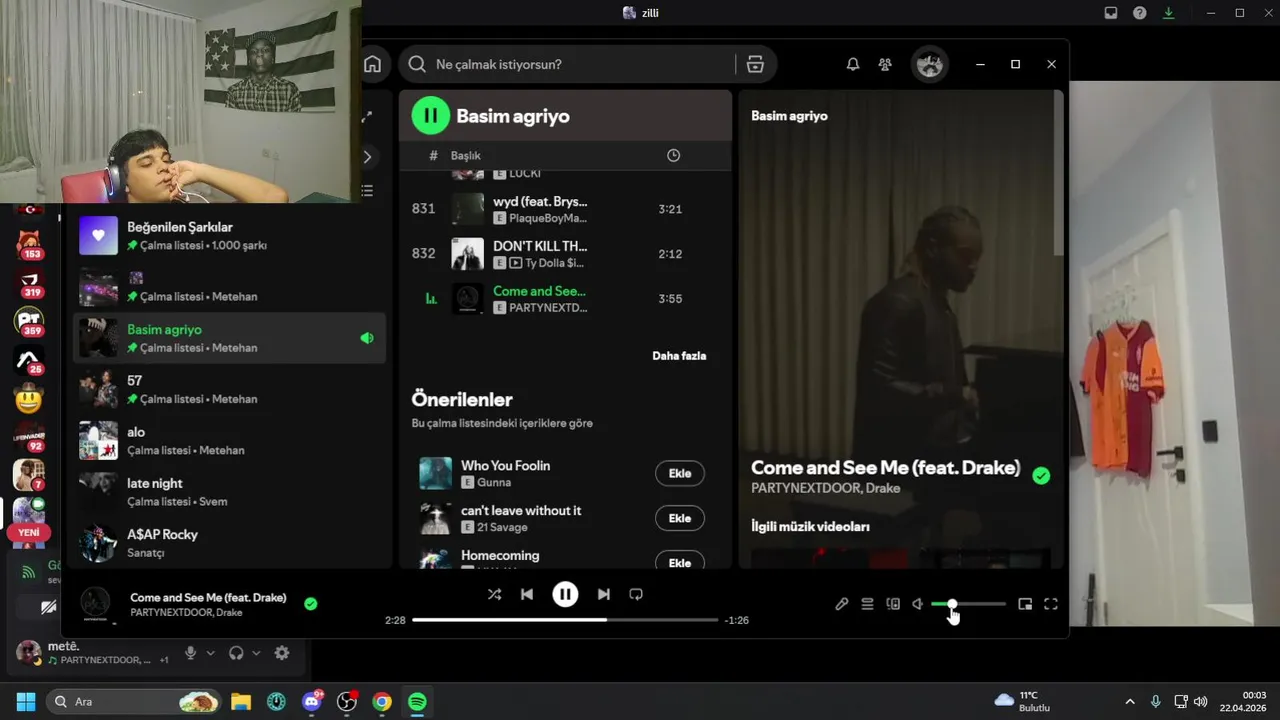The image size is (1280, 720).
Task: Deafen Discord with headphones icon
Action: 236,653
